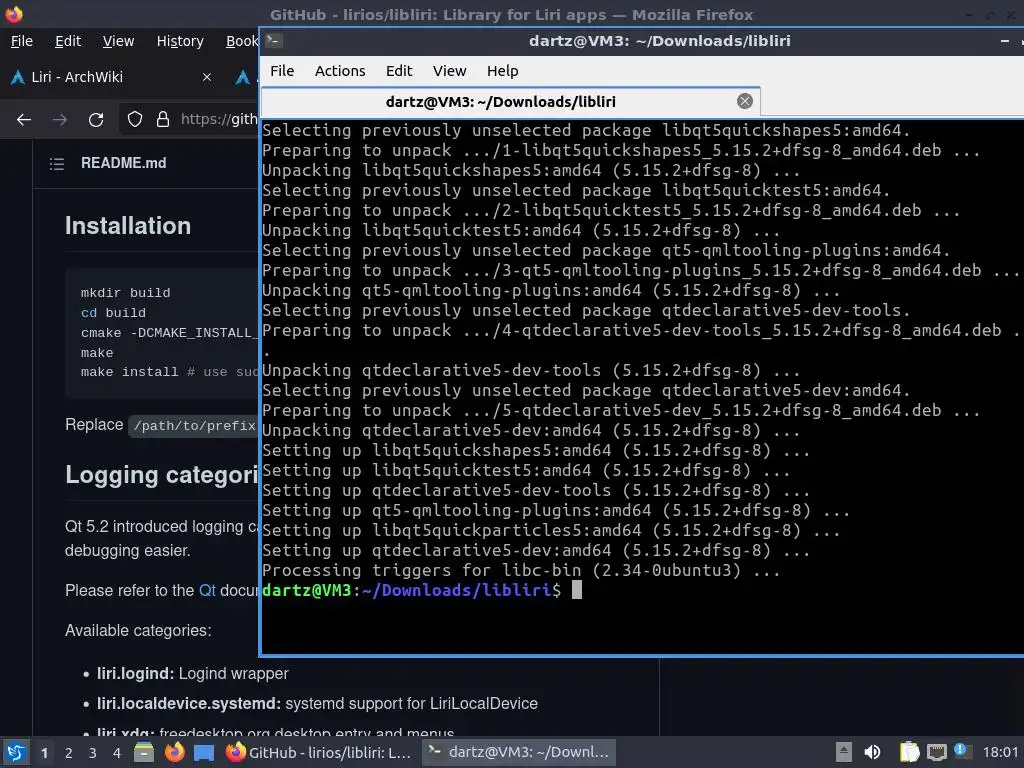
Task: Select the Liri - ArchWiki browser tab
Action: click(x=111, y=77)
